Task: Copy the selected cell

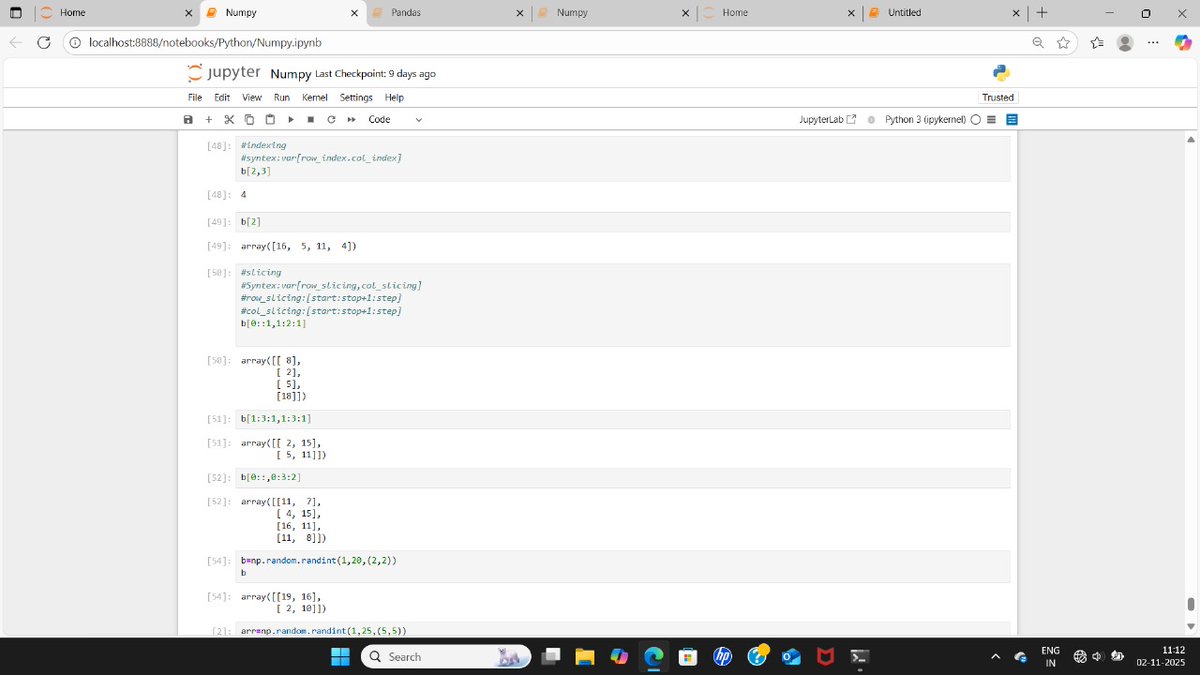Action: 249,119
